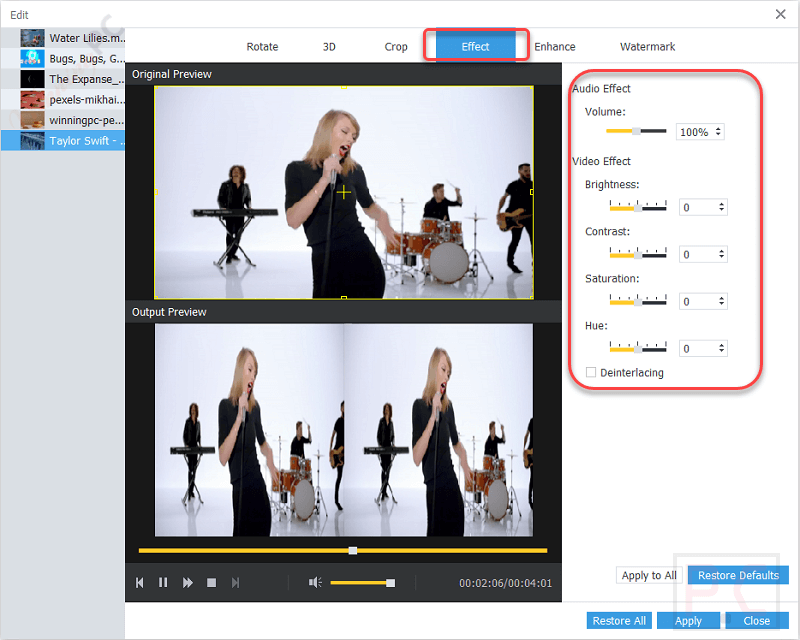Screen dimensions: 800x640
Task: Select pexels-mikhai video in list
Action: tap(63, 100)
